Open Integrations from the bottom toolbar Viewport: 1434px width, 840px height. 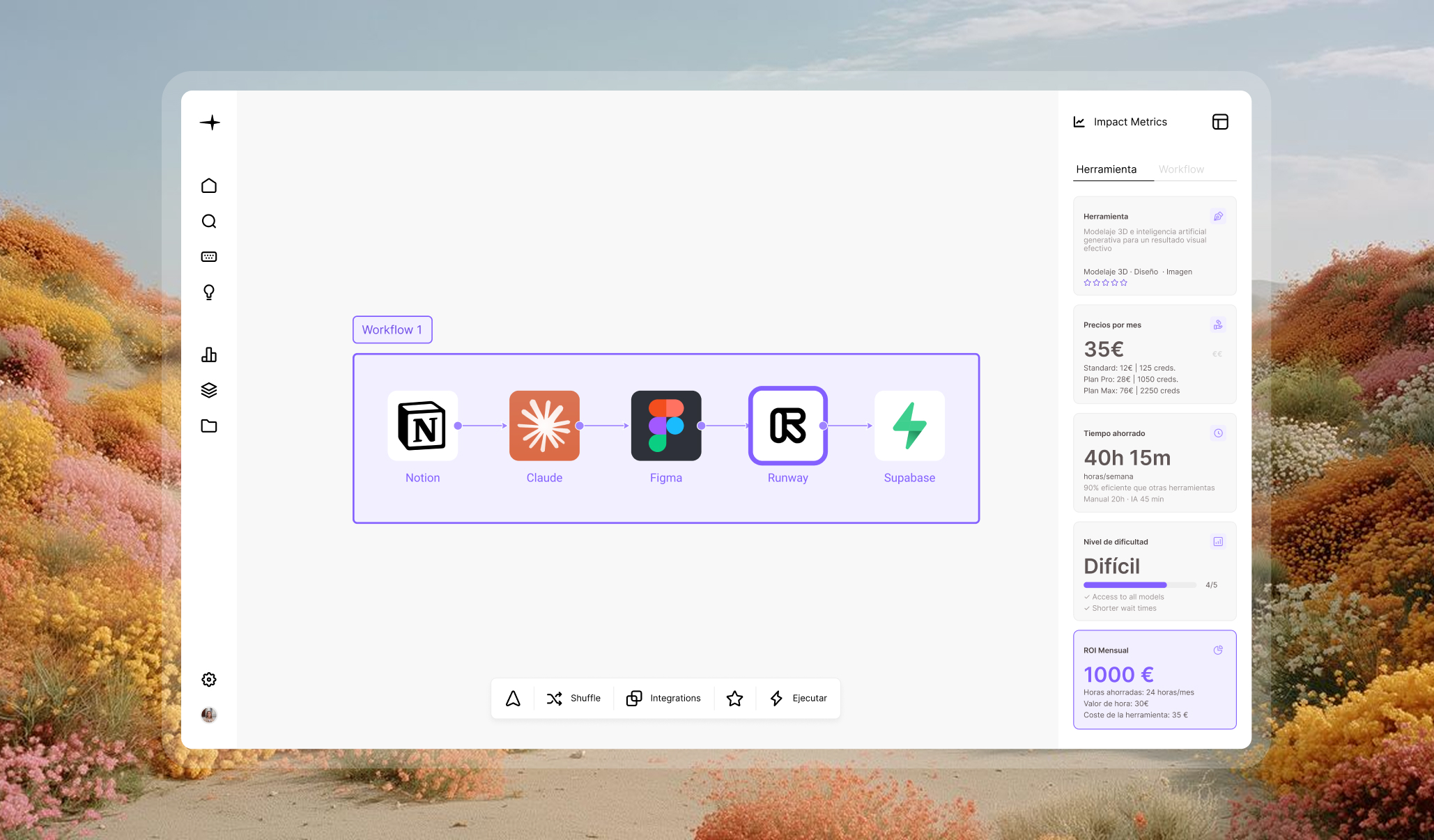tap(663, 699)
